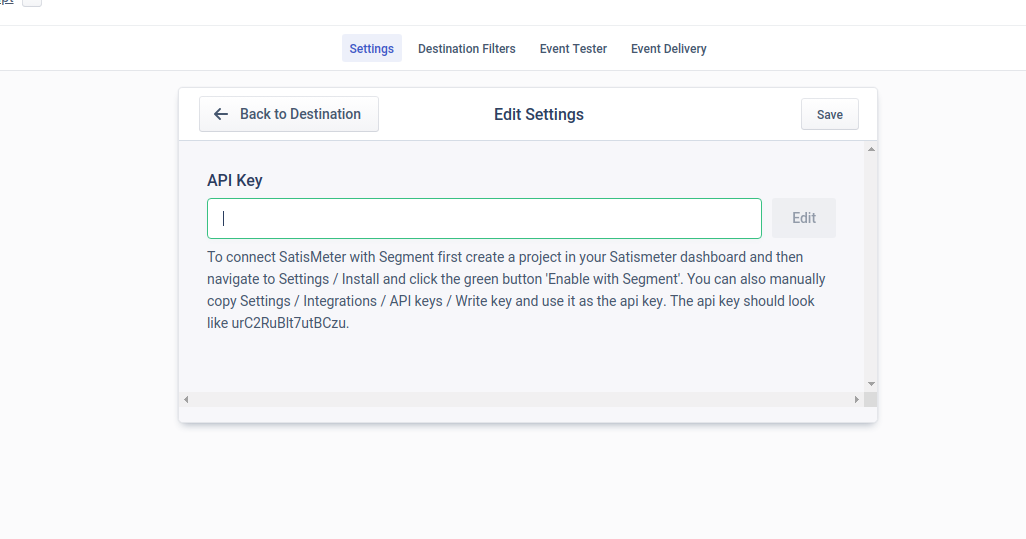Go to the Event Delivery tab

pyautogui.click(x=669, y=48)
